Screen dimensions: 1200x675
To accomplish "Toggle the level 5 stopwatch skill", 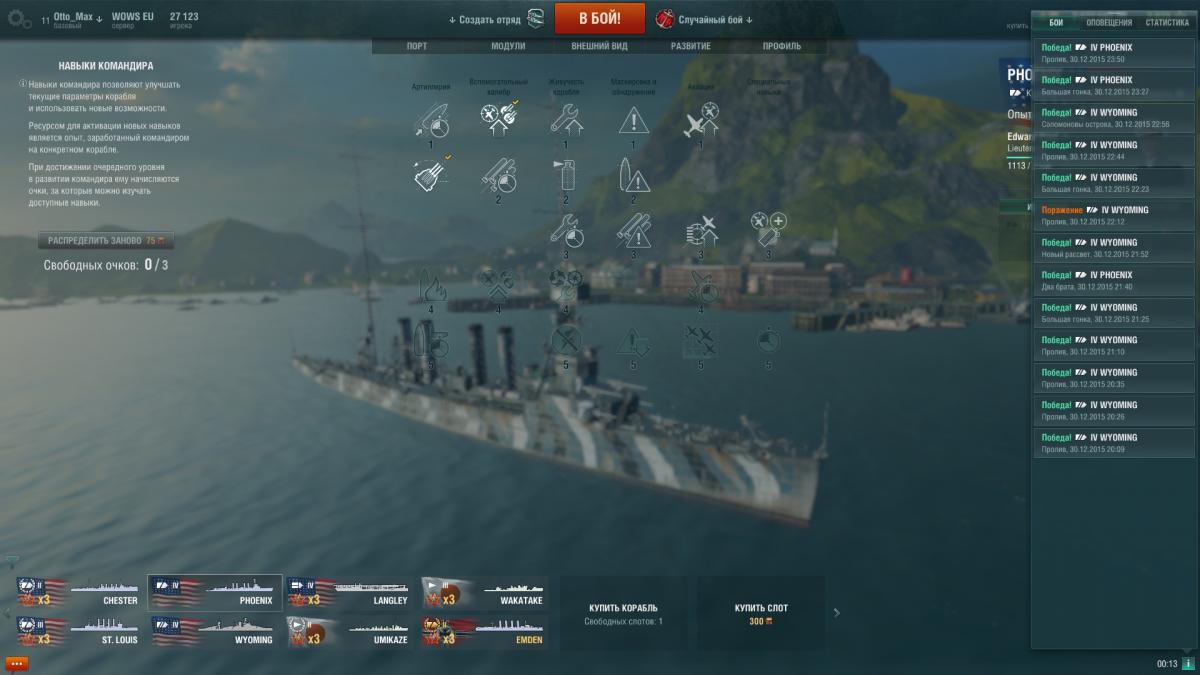I will pos(768,342).
